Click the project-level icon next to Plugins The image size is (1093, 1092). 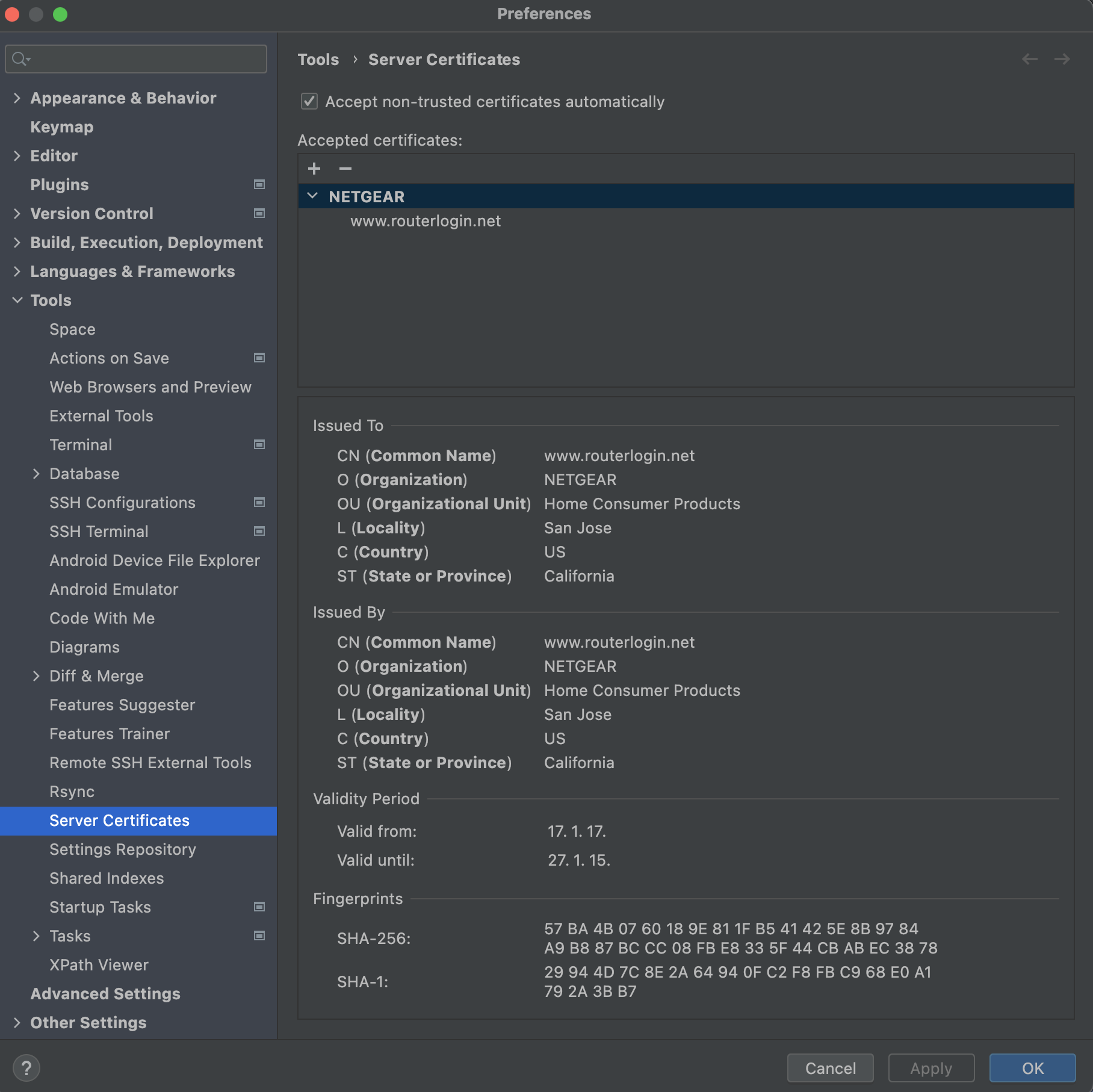(259, 184)
